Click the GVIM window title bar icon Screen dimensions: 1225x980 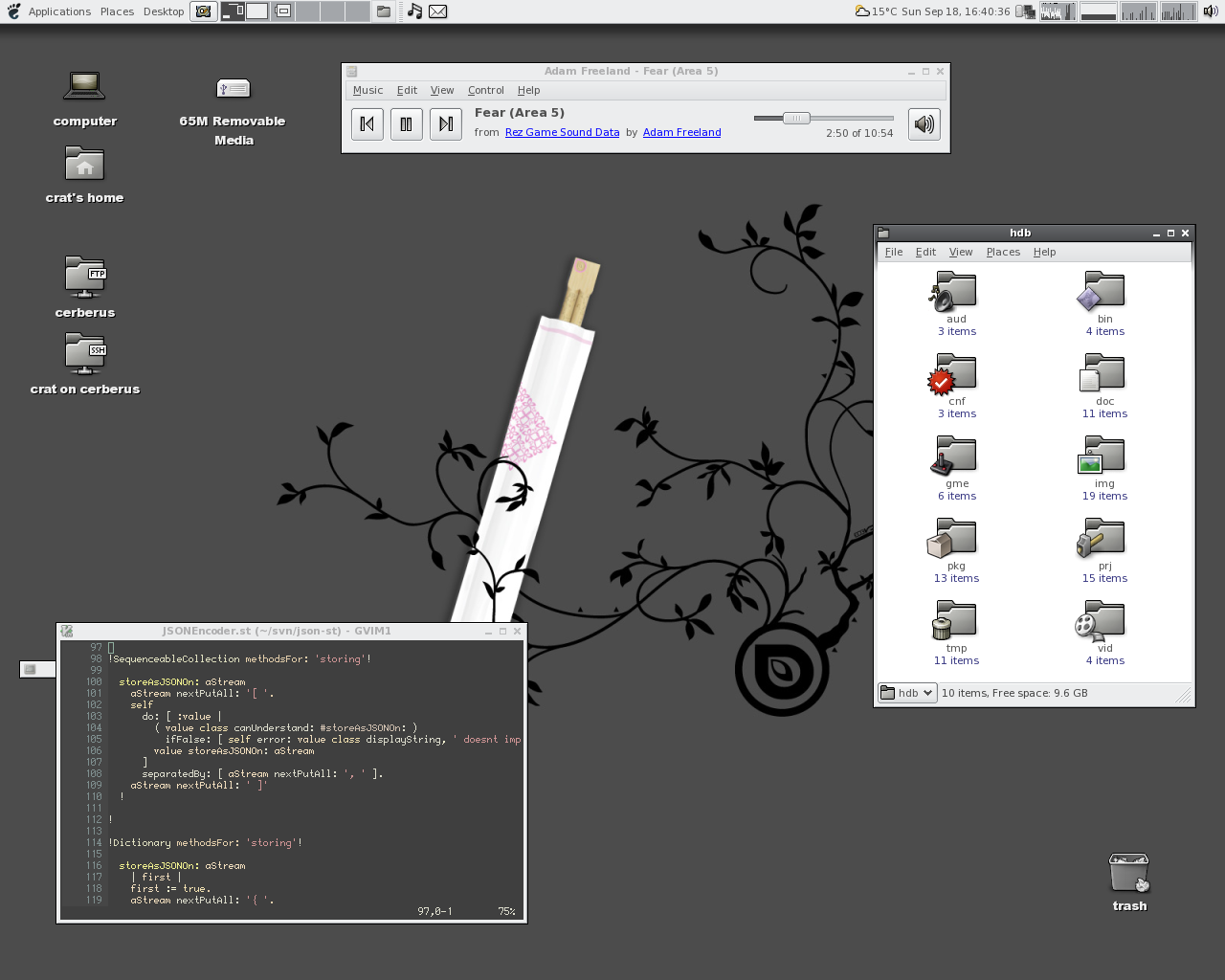point(66,631)
